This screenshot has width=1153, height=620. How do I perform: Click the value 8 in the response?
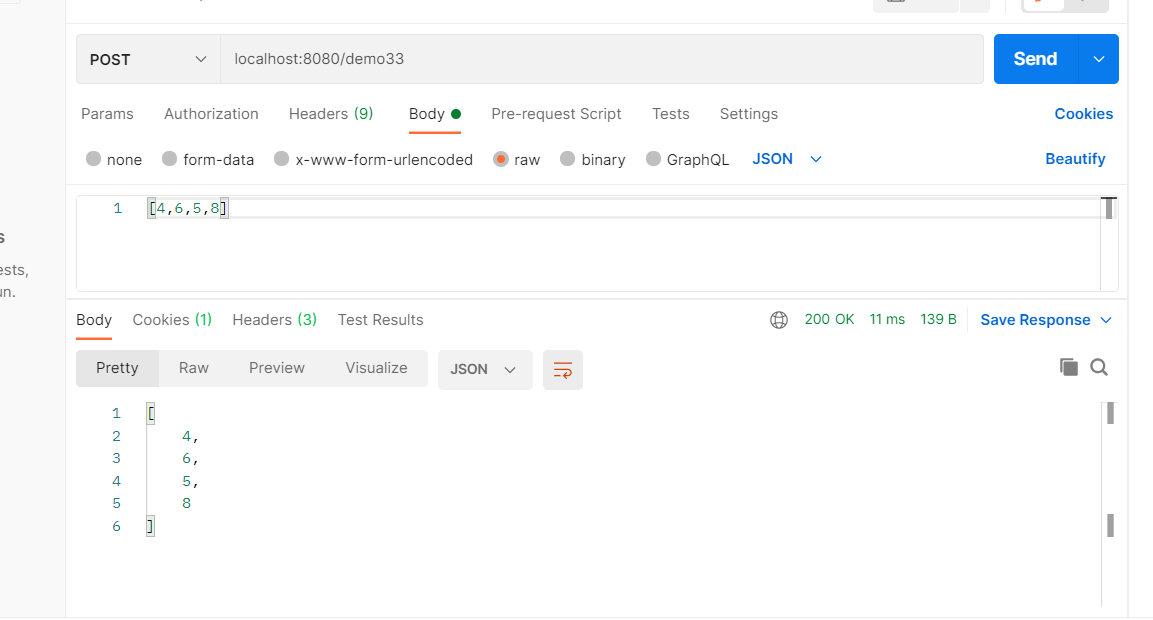pos(186,504)
